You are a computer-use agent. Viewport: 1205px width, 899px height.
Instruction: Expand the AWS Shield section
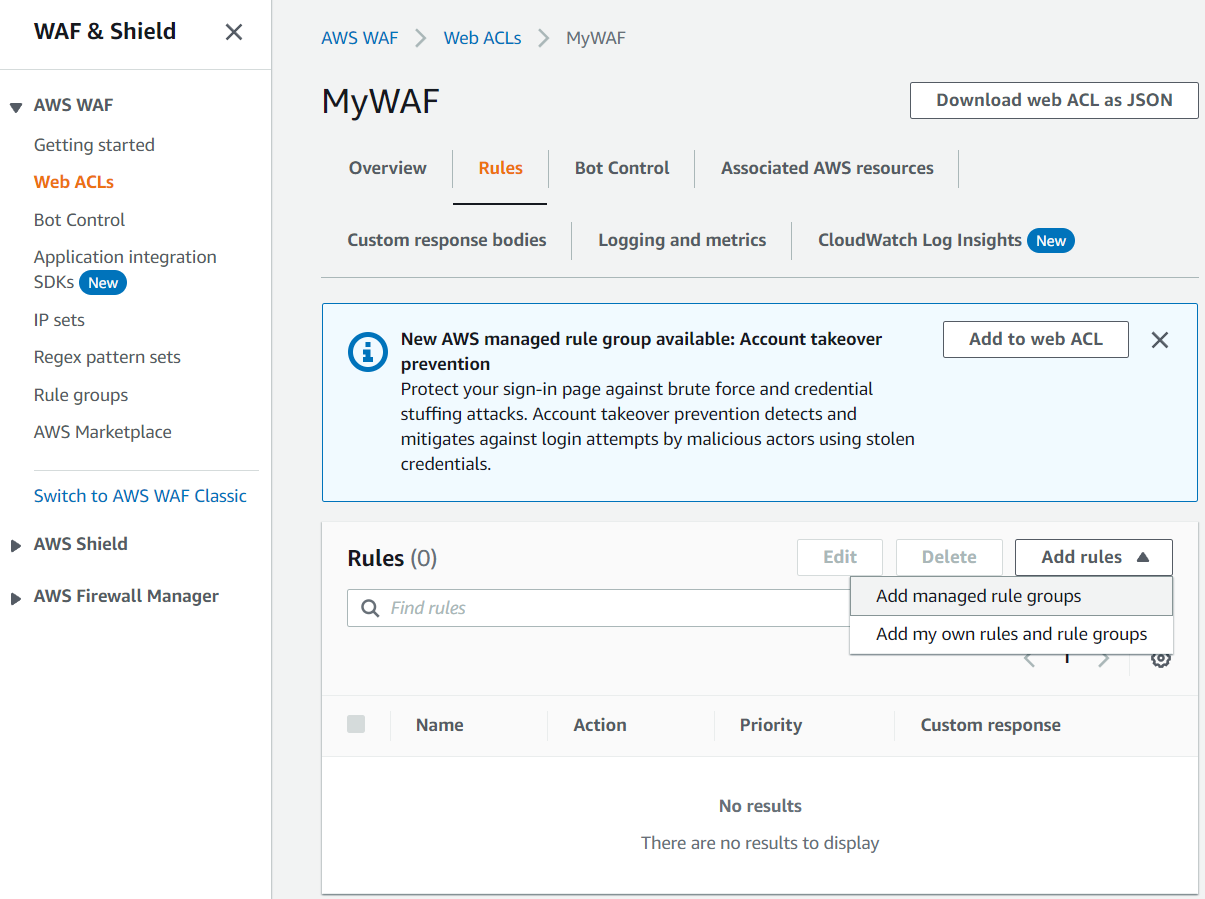pos(16,545)
